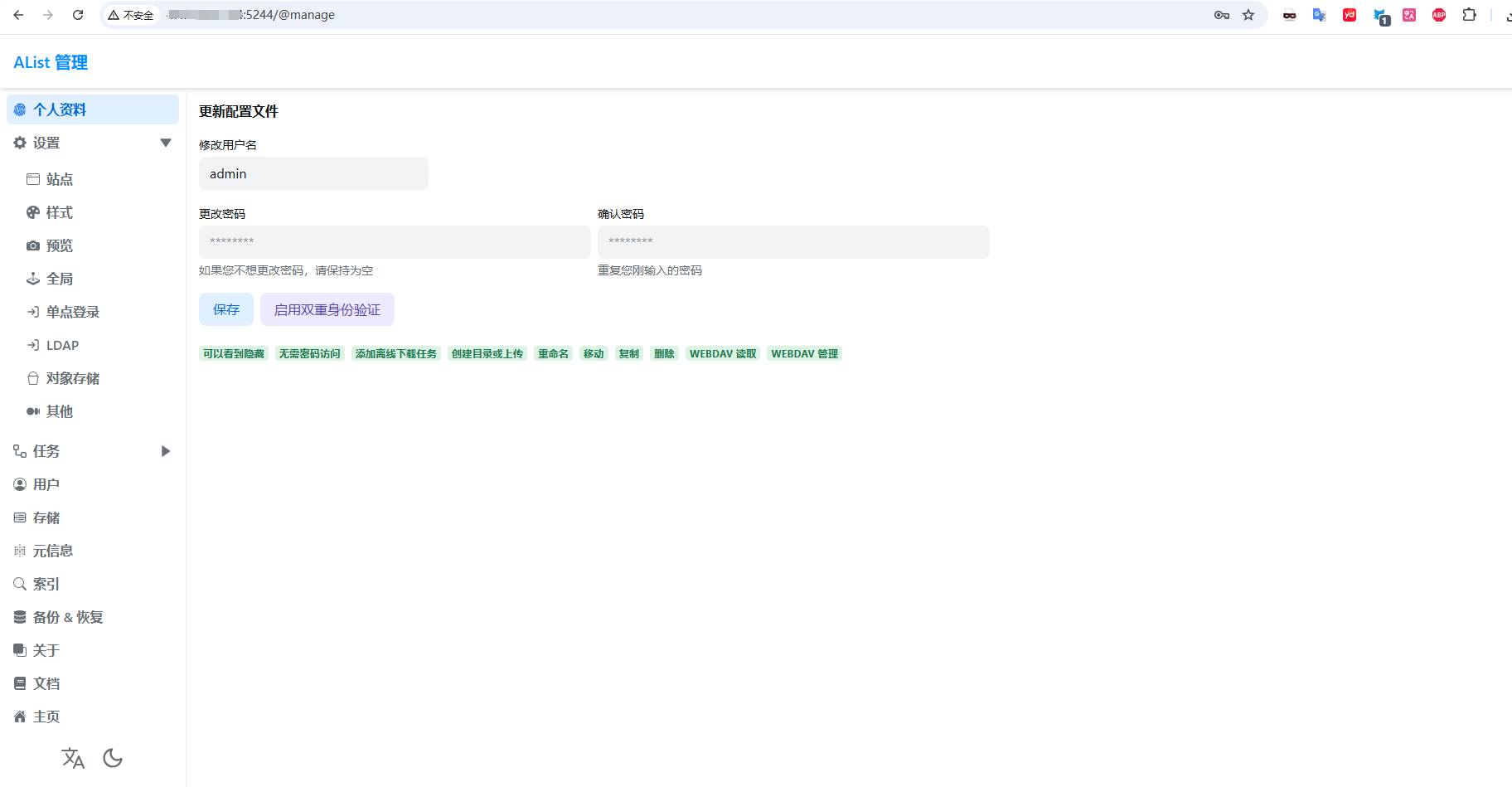Screen dimensions: 1512x787
Task: Collapse the 设置 menu arrow
Action: click(166, 143)
